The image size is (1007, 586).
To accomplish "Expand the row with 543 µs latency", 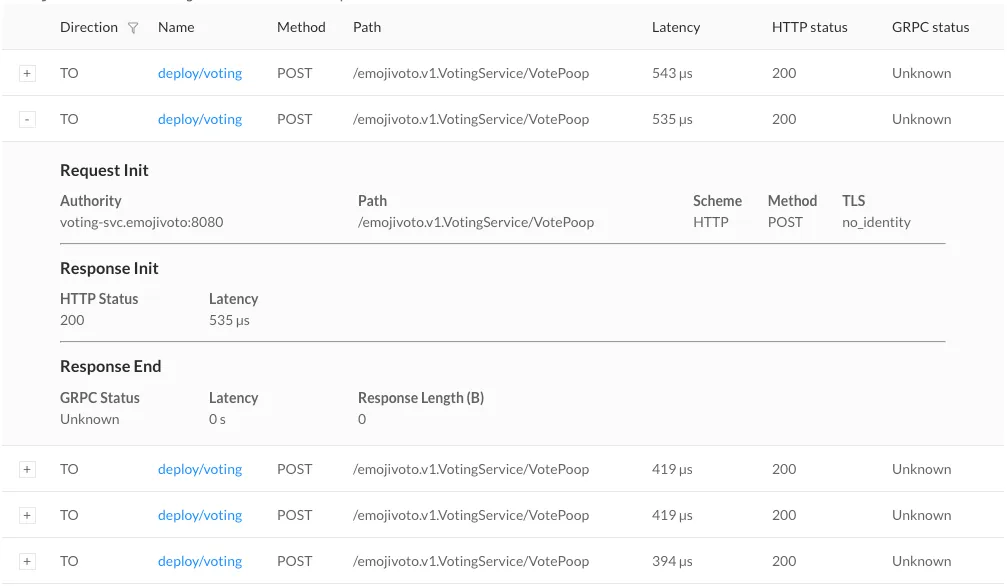I will pos(27,74).
